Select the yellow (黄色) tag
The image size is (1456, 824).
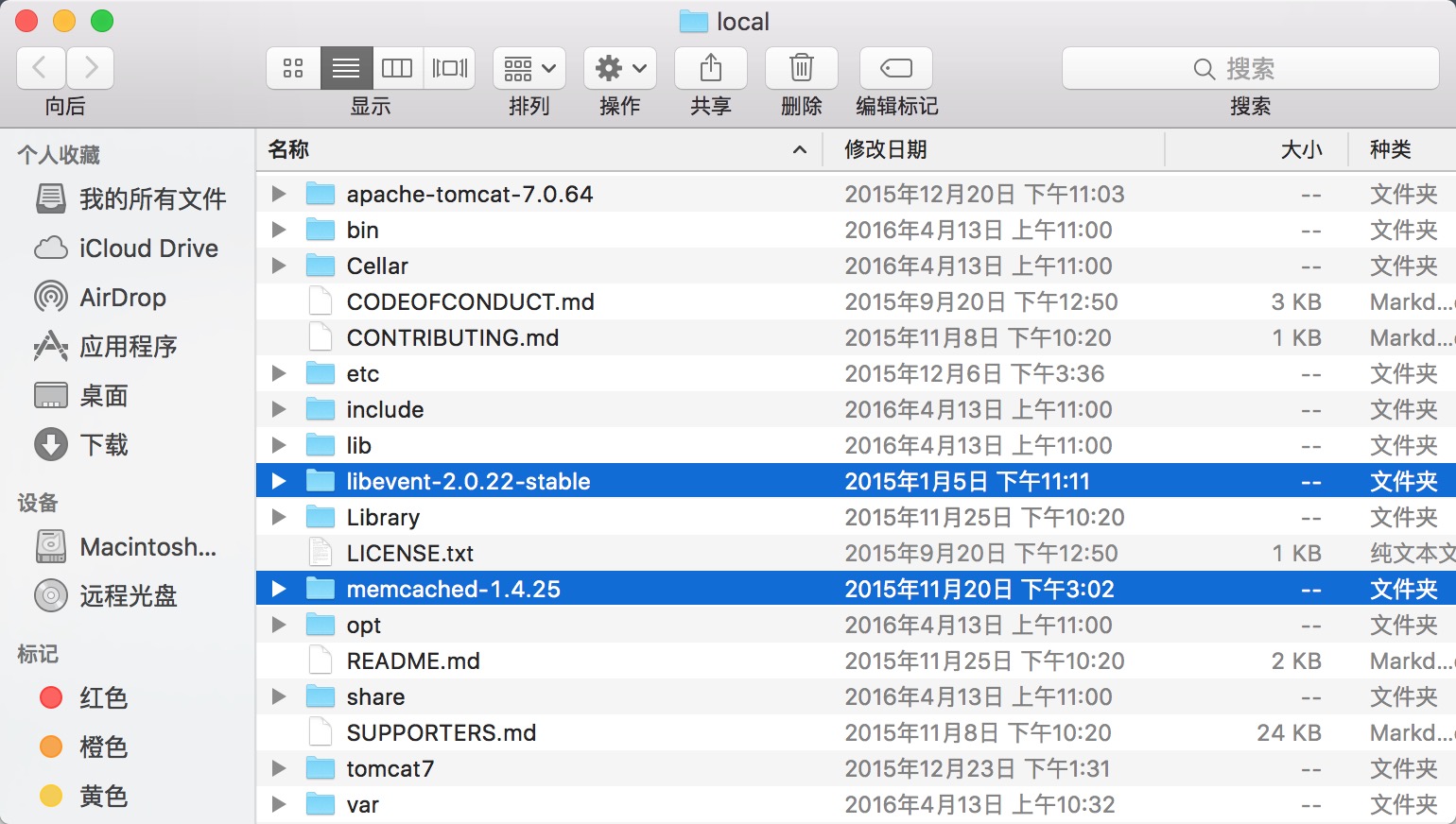pos(83,796)
